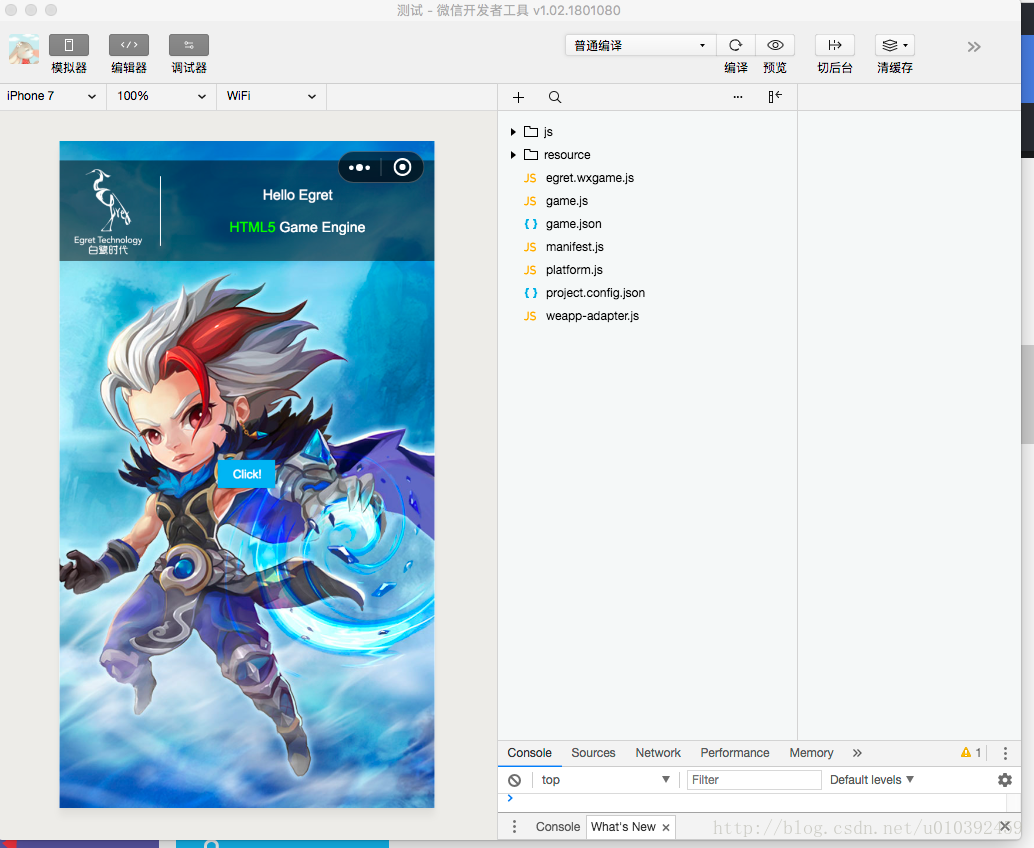This screenshot has width=1034, height=848.
Task: Click the console prompt arrow line
Action: [x=752, y=799]
